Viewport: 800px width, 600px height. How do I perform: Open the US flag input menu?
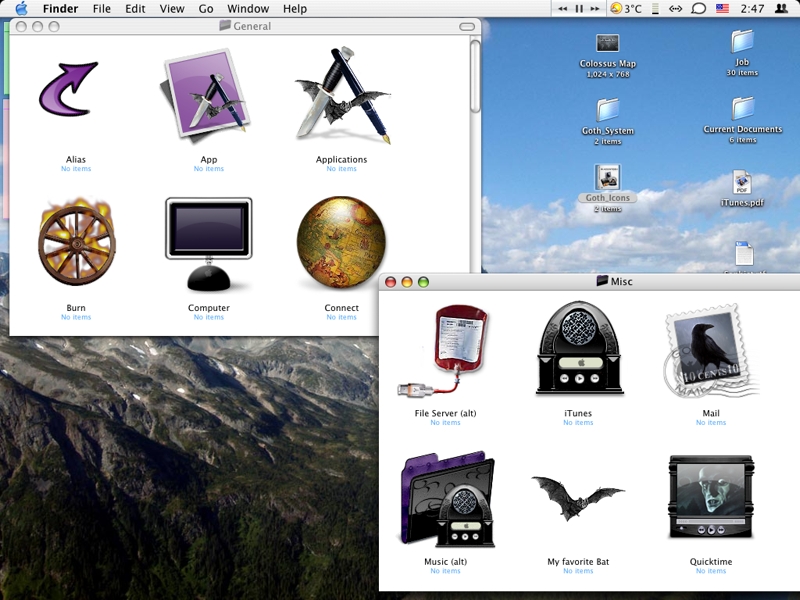(x=721, y=9)
